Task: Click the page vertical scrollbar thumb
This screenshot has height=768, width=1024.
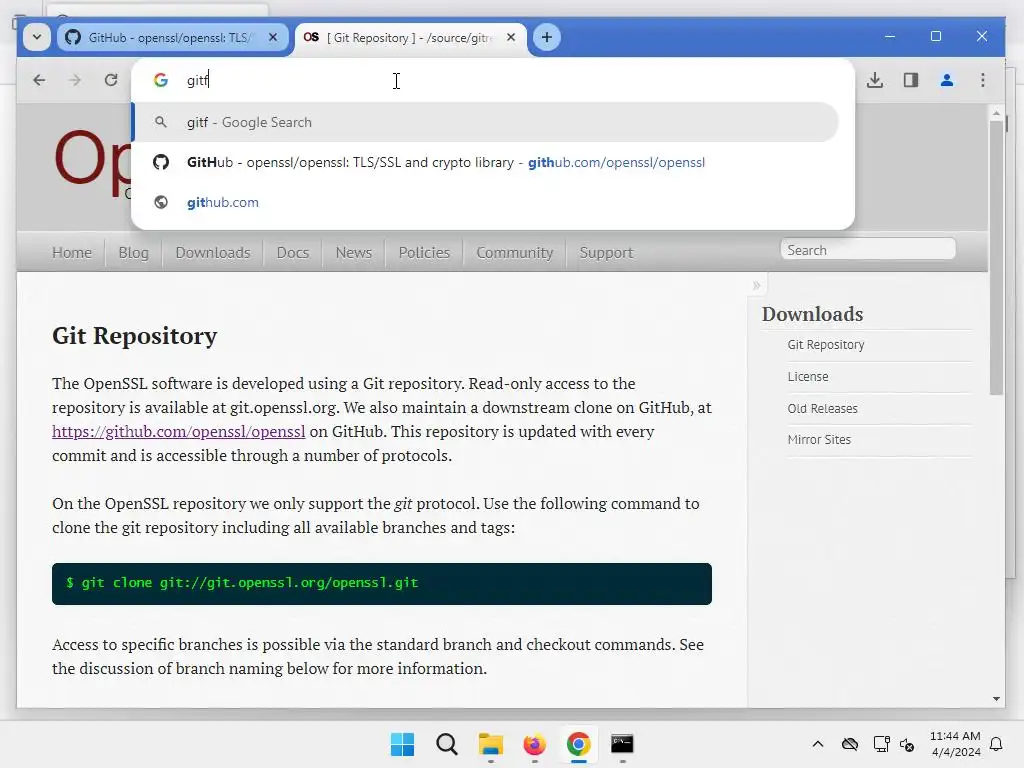Action: (x=996, y=258)
